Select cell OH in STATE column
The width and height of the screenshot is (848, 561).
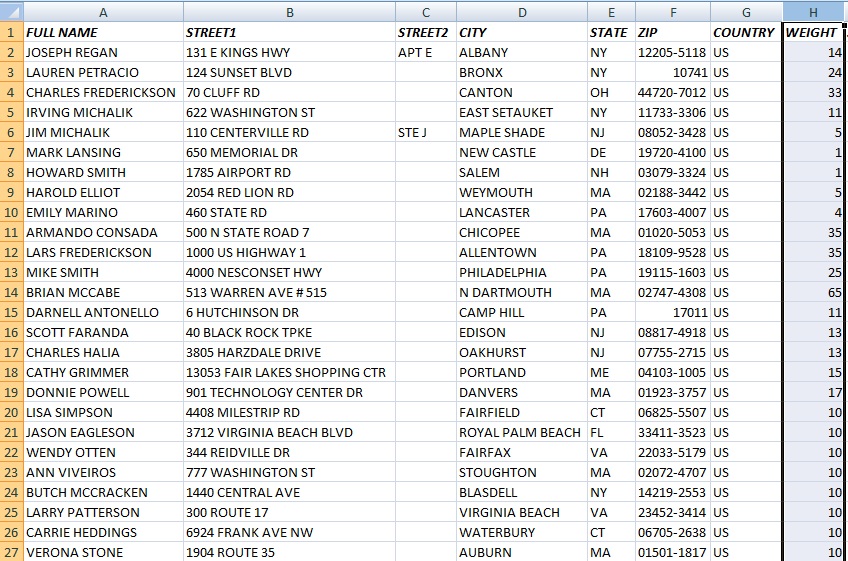(x=611, y=93)
